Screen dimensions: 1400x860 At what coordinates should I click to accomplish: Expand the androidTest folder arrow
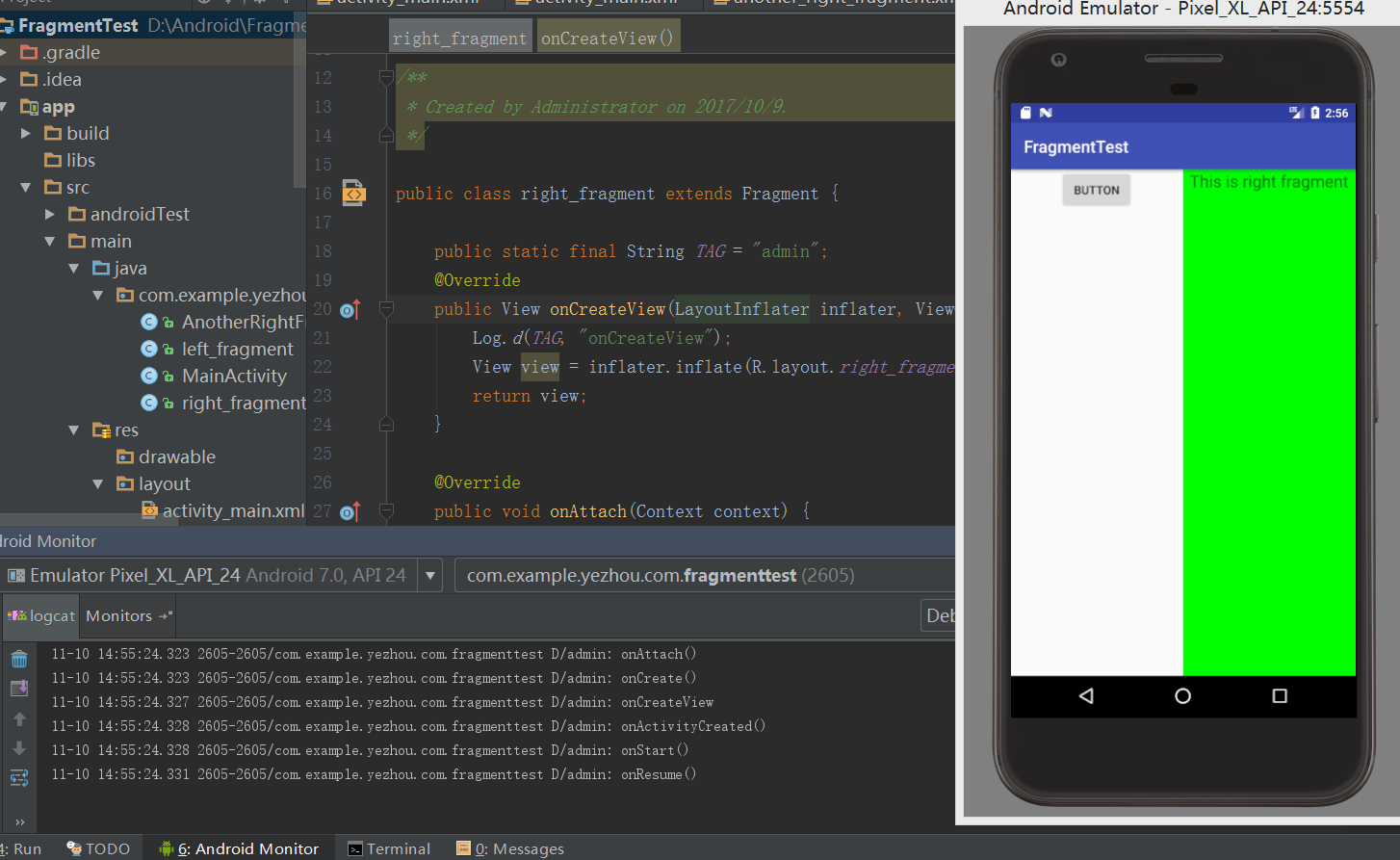(50, 214)
